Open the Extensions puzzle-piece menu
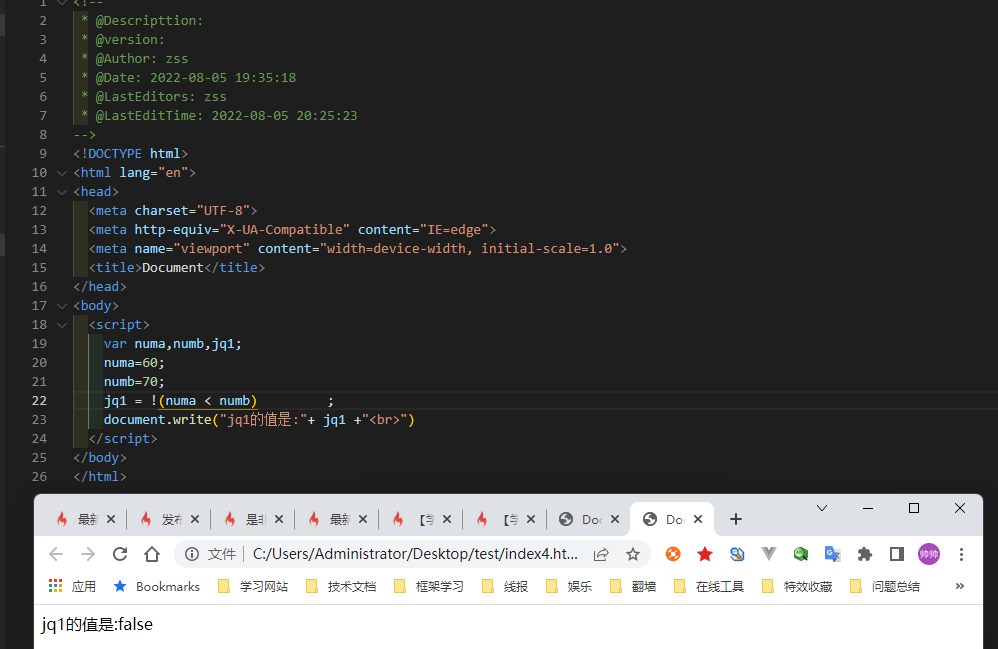The height and width of the screenshot is (649, 998). point(865,554)
